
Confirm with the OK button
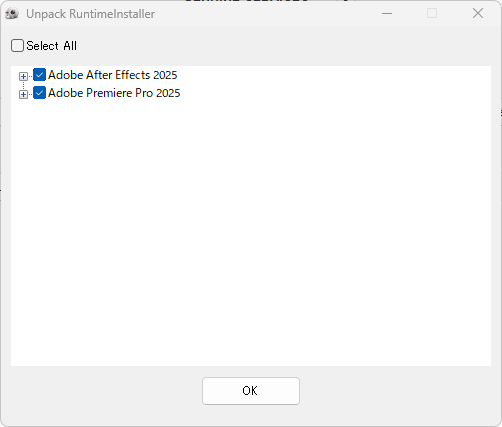coord(251,391)
